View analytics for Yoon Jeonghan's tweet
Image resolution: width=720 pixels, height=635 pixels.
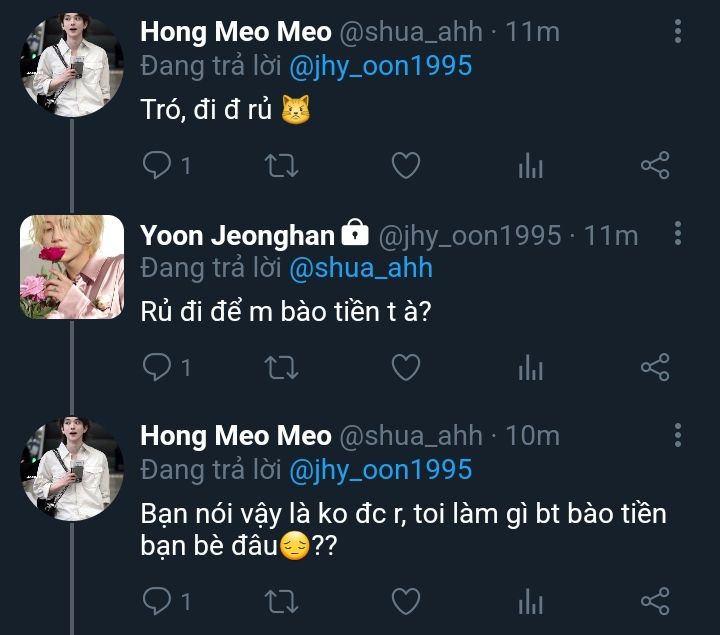(x=530, y=369)
